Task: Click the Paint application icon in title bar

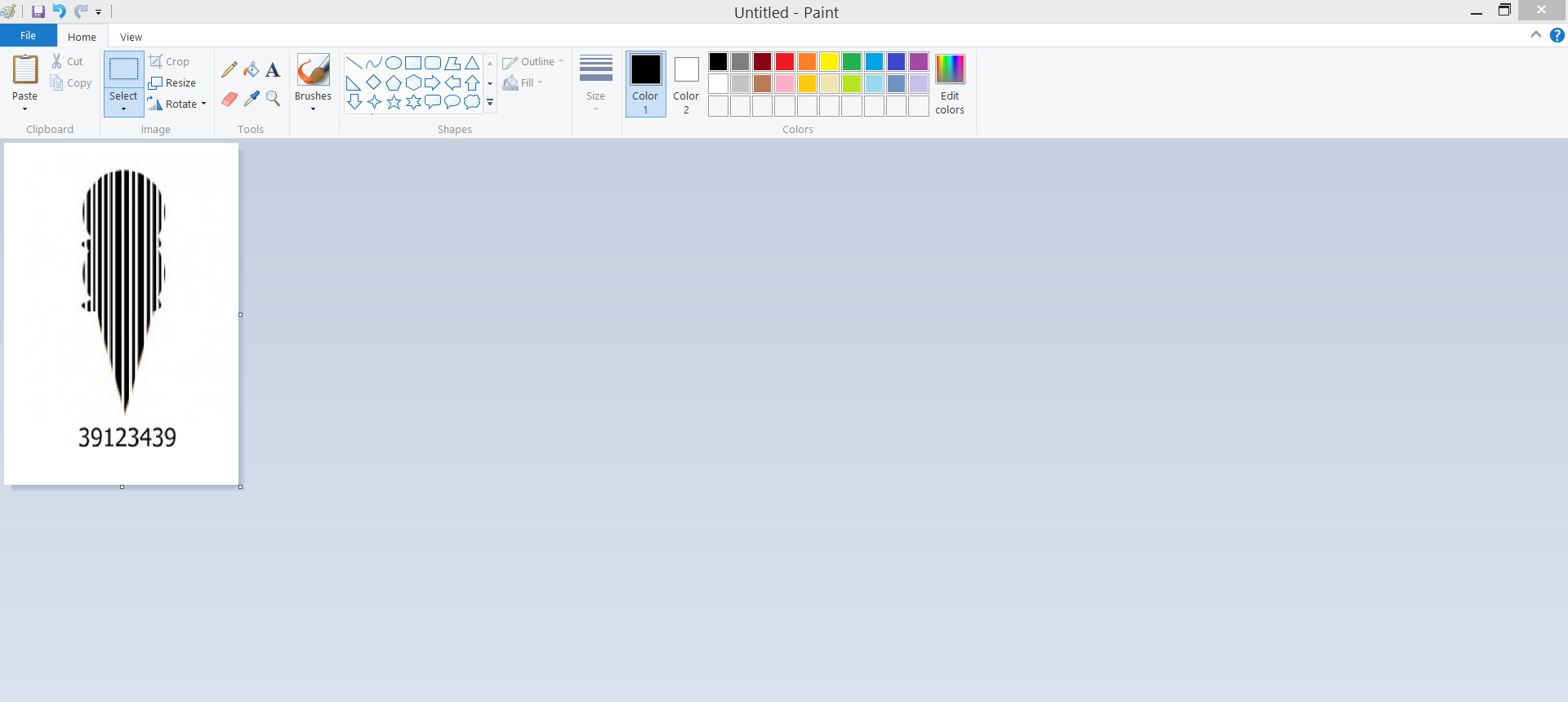Action: pos(8,11)
